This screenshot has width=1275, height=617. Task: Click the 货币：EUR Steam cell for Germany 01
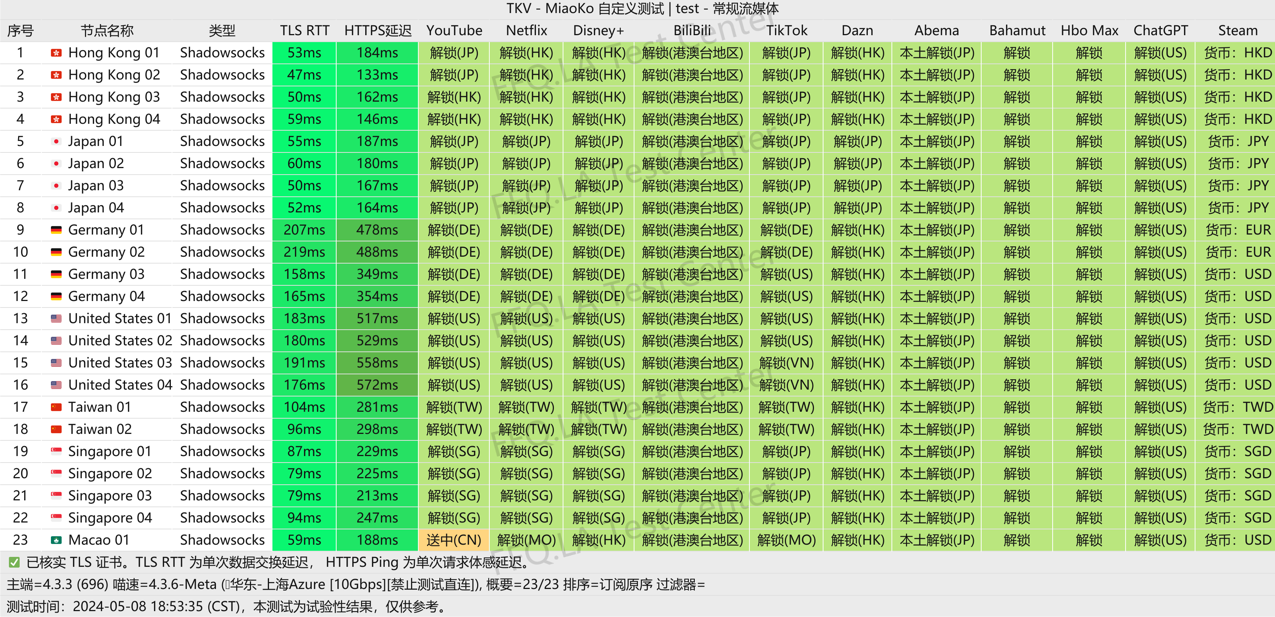coord(1238,230)
